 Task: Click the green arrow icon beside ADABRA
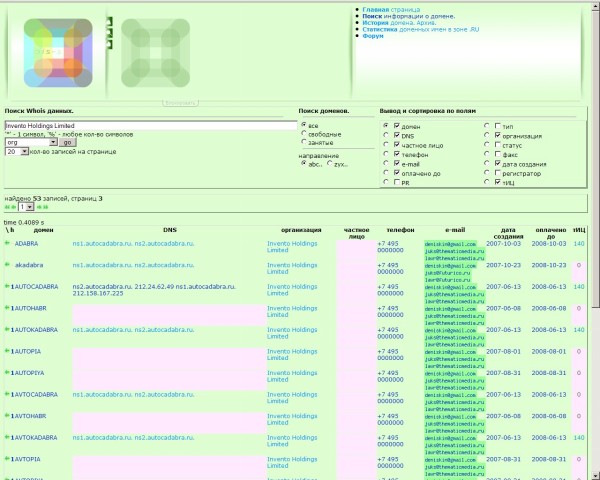[x=8, y=243]
